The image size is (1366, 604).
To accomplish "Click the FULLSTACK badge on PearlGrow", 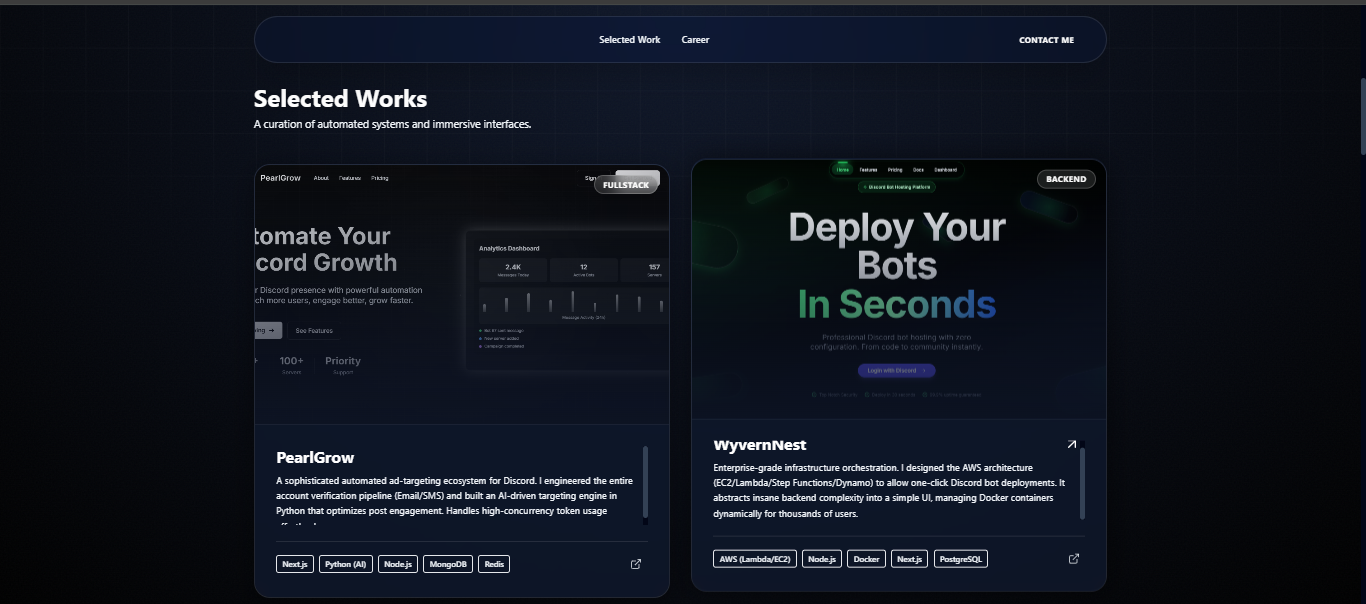I will click(626, 185).
